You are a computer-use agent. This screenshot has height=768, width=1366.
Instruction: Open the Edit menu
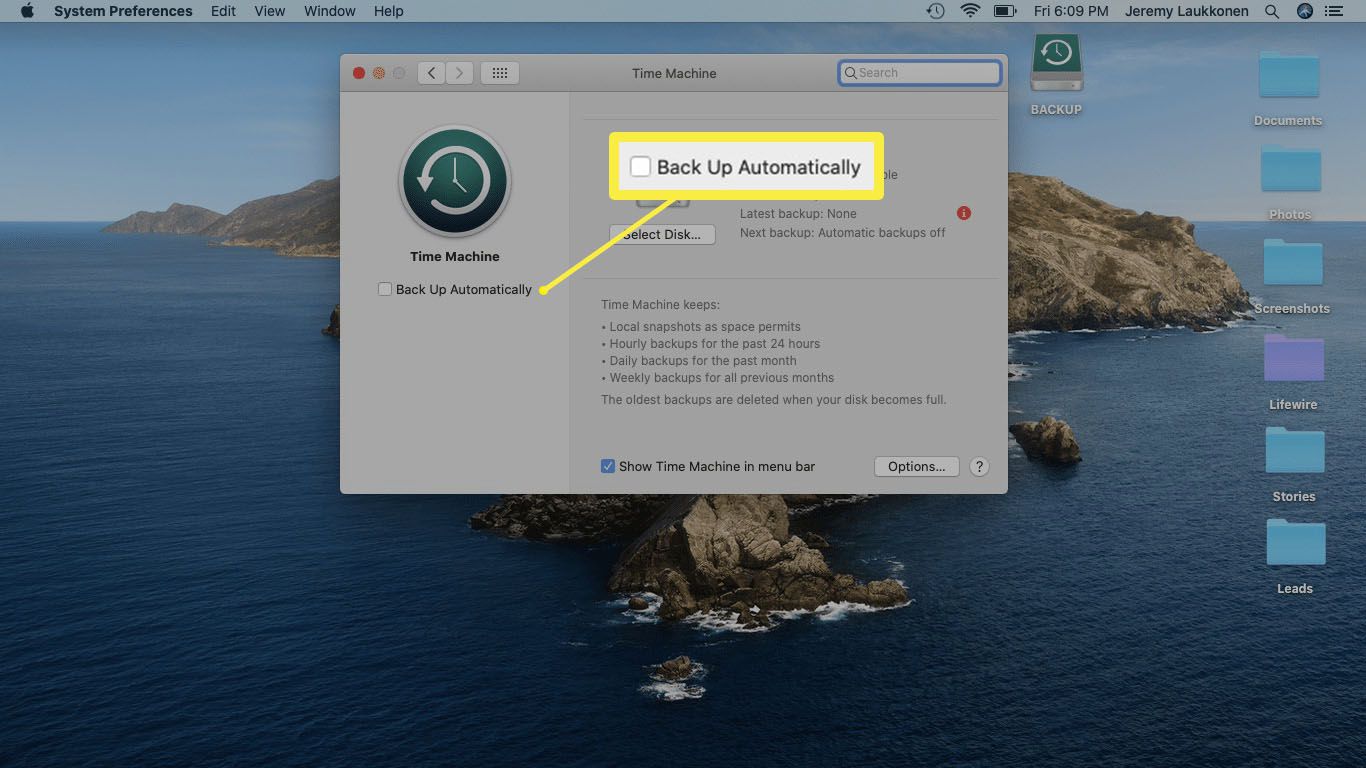[x=223, y=11]
